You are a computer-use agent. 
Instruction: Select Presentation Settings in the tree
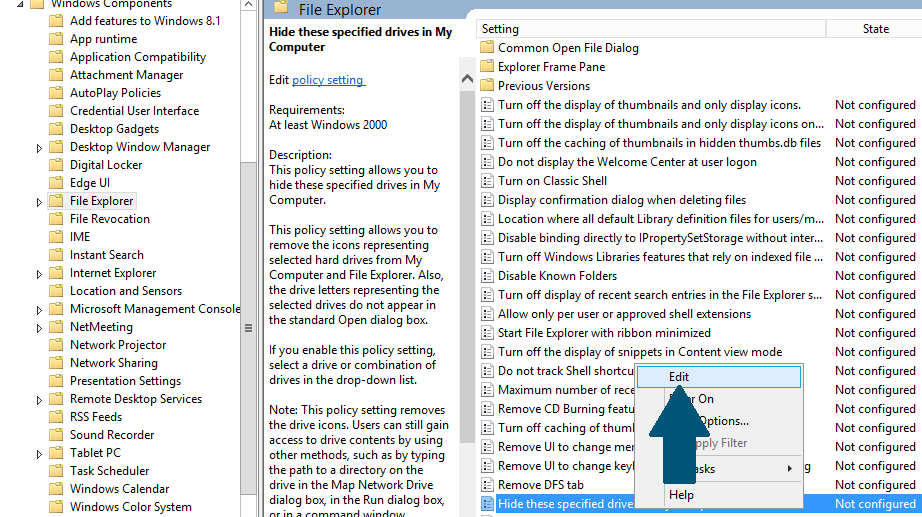[125, 381]
